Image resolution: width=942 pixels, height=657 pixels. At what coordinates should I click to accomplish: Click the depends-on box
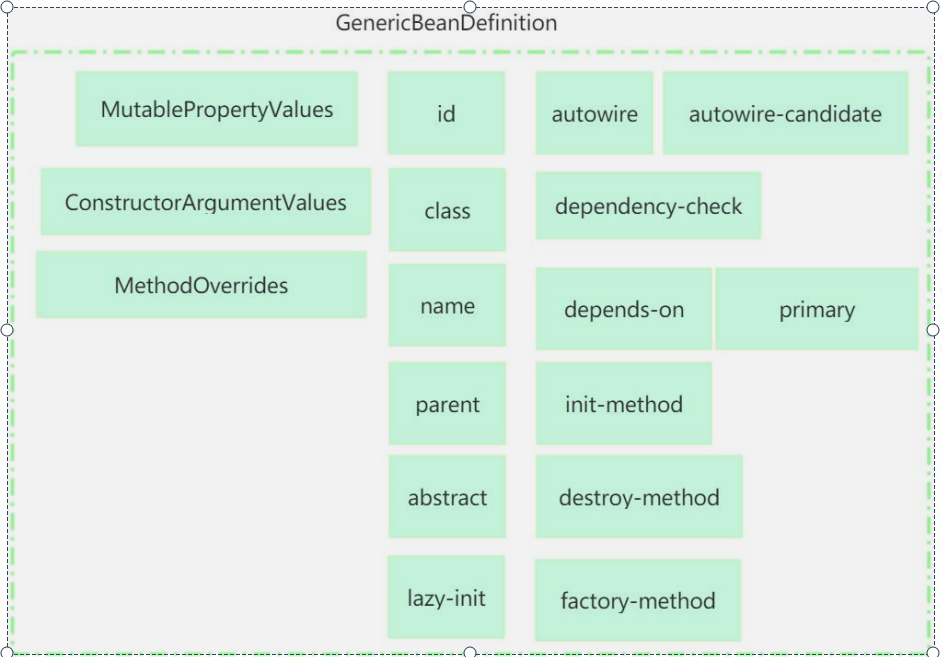coord(624,309)
